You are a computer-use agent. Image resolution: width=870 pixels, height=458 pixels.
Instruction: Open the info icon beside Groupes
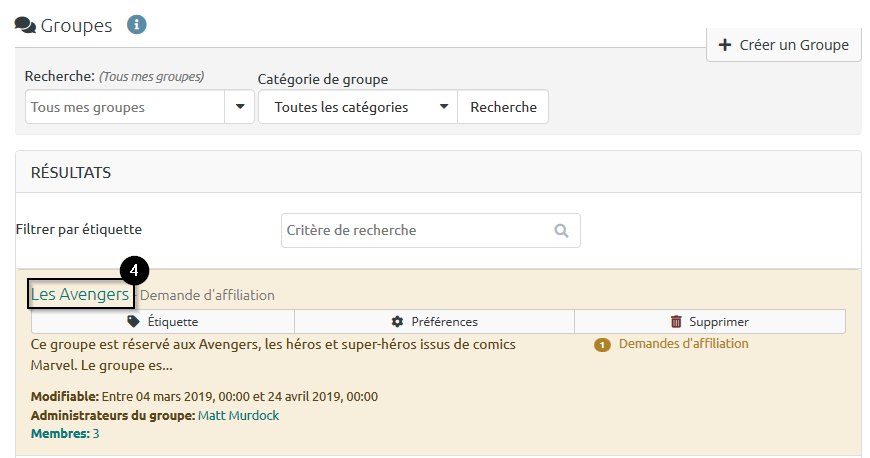click(137, 24)
